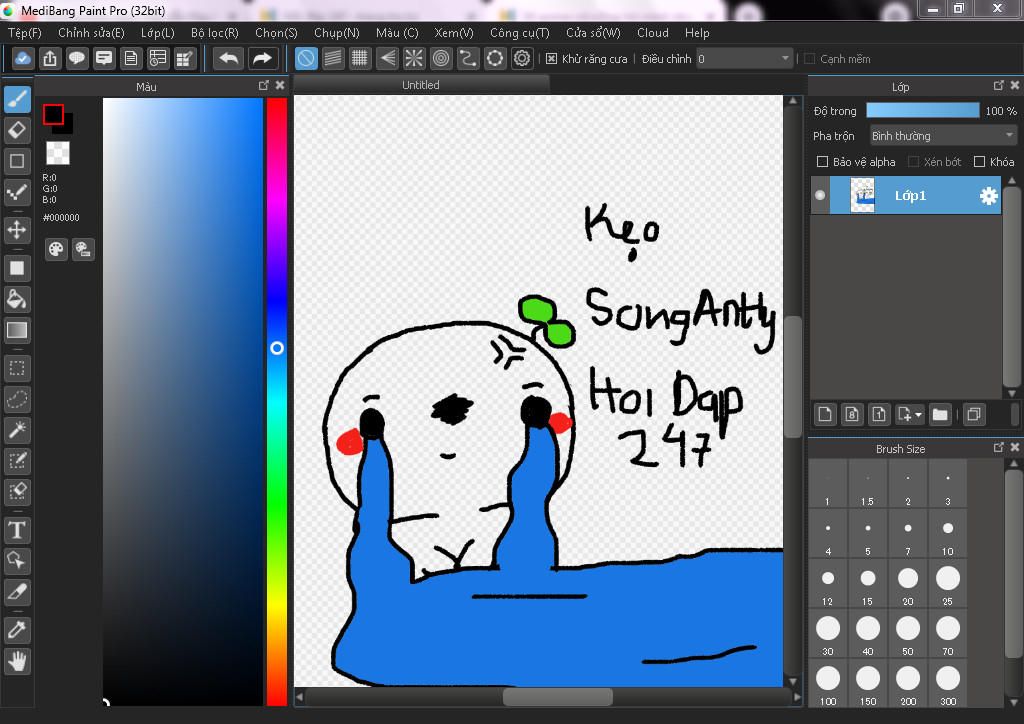1024x724 pixels.
Task: Select the Fill rectangle tool
Action: [x=17, y=268]
